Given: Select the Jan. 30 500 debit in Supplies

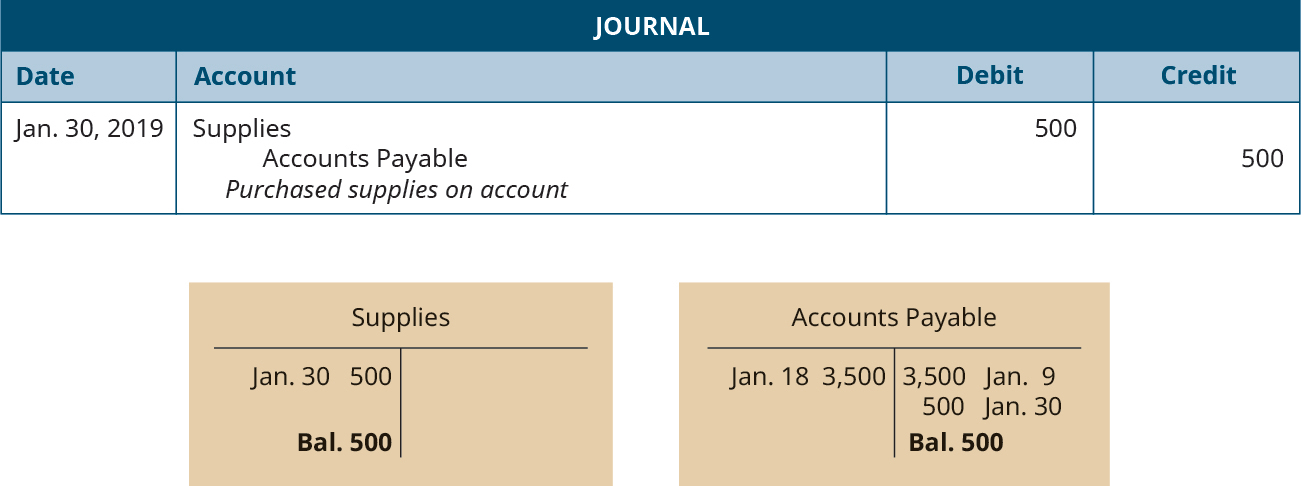Looking at the screenshot, I should click(321, 378).
